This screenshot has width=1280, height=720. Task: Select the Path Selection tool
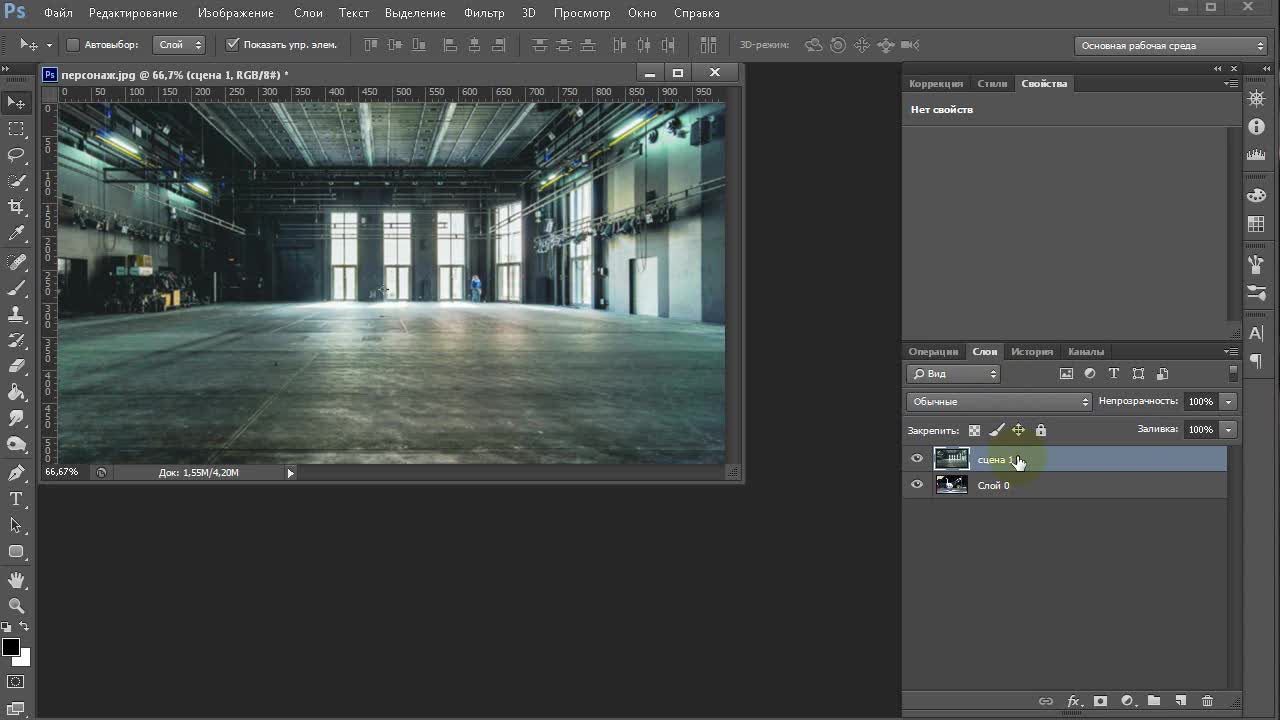16,525
